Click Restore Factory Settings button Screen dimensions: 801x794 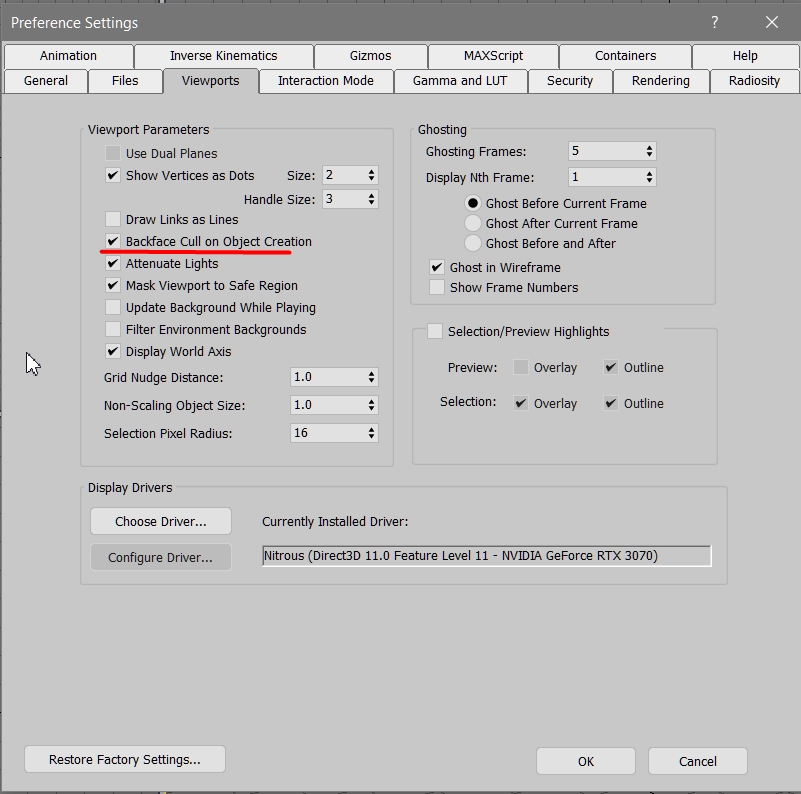pyautogui.click(x=125, y=759)
